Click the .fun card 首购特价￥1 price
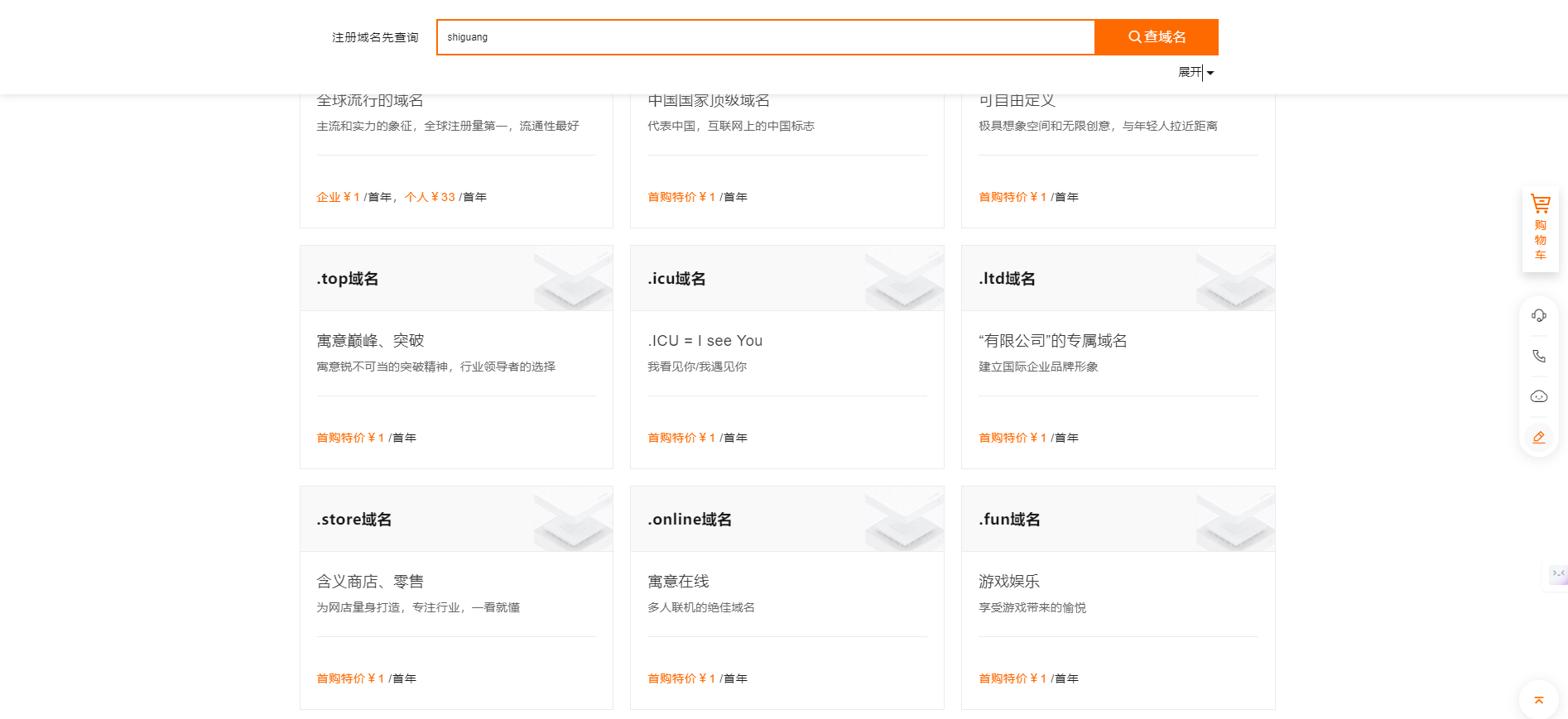The width and height of the screenshot is (1568, 719). coord(1012,678)
